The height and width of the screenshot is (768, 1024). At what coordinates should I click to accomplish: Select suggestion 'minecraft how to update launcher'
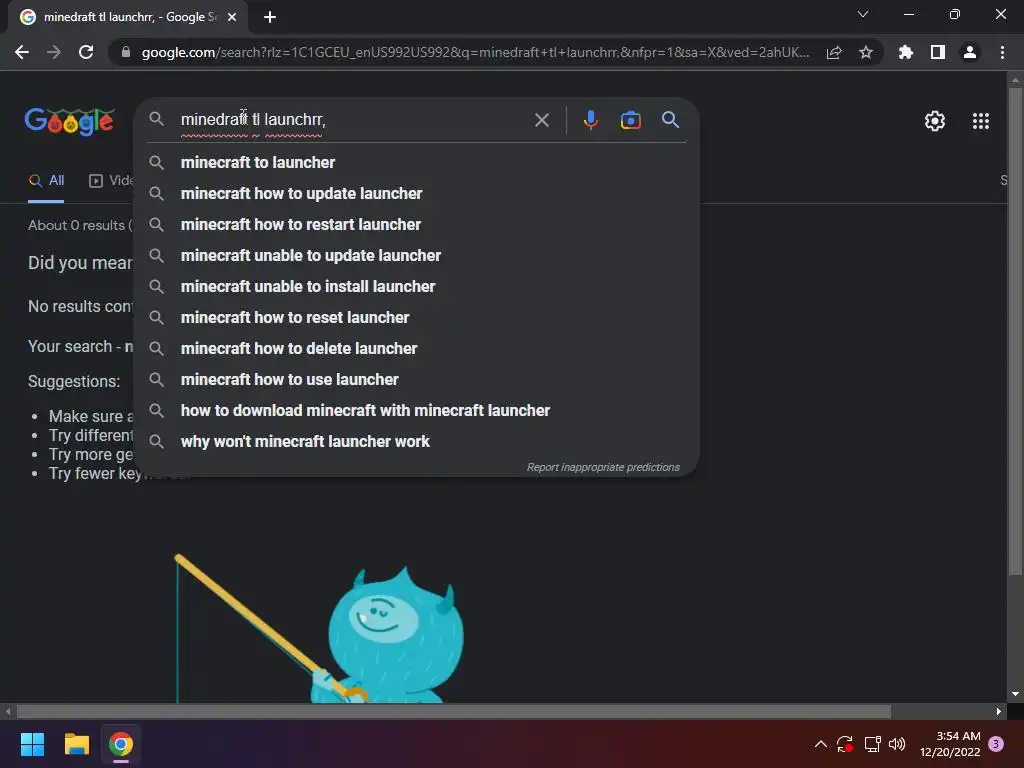[x=416, y=193]
